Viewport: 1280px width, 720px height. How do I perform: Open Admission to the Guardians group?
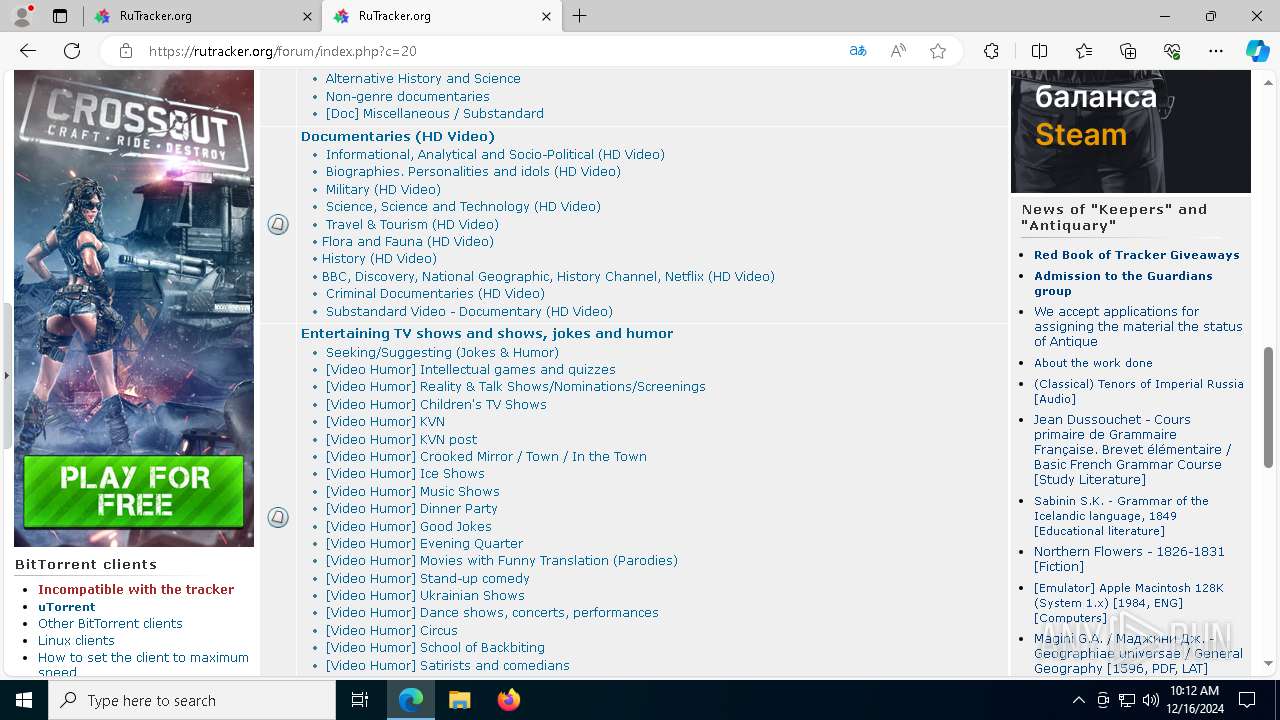tap(1123, 283)
